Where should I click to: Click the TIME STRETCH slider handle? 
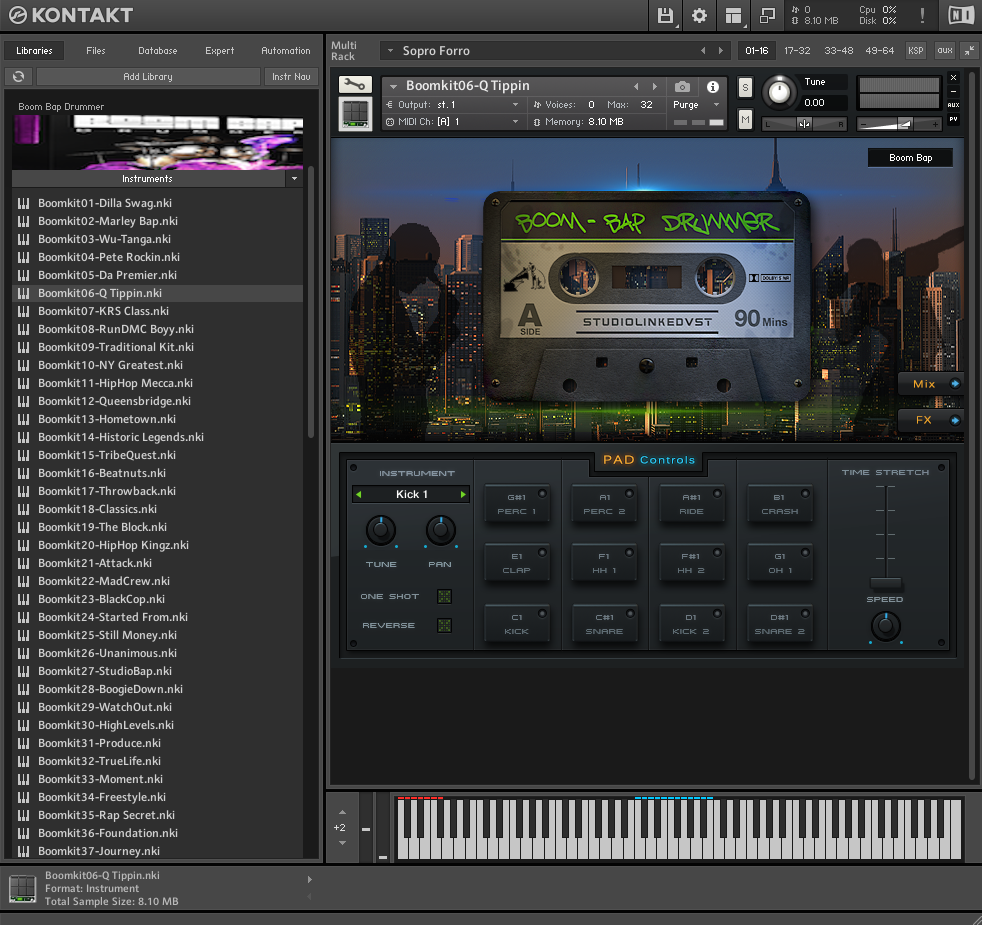point(886,584)
